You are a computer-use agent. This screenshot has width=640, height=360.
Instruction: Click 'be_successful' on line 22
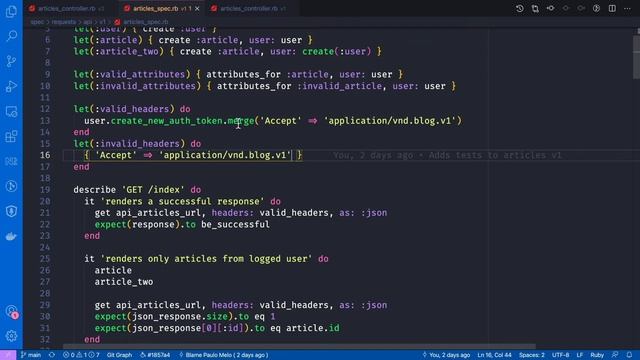pyautogui.click(x=235, y=224)
